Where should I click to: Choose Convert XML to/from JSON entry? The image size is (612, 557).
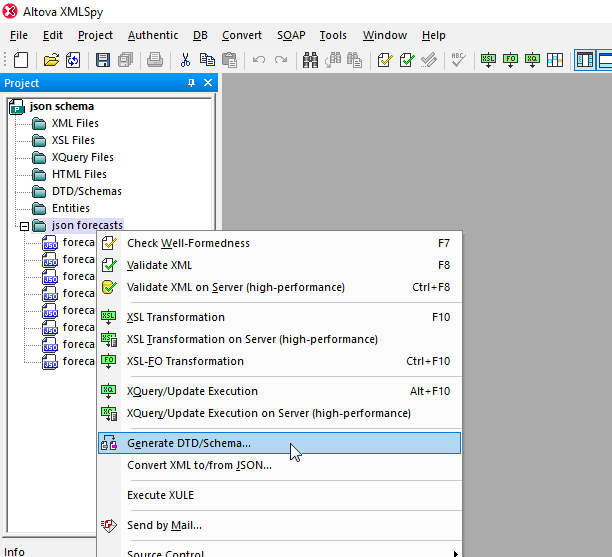pyautogui.click(x=199, y=465)
